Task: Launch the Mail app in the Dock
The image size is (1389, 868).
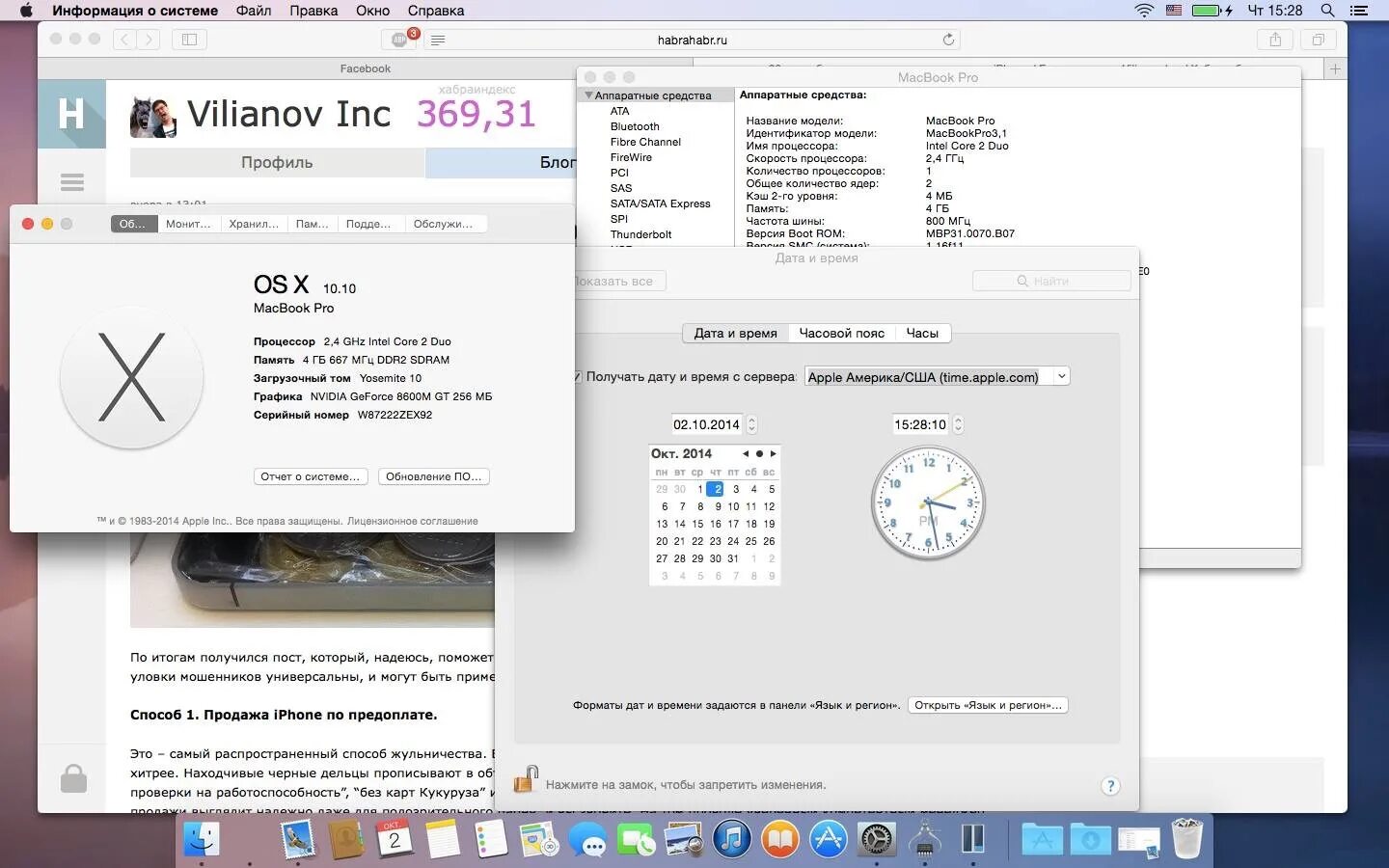Action: [298, 839]
